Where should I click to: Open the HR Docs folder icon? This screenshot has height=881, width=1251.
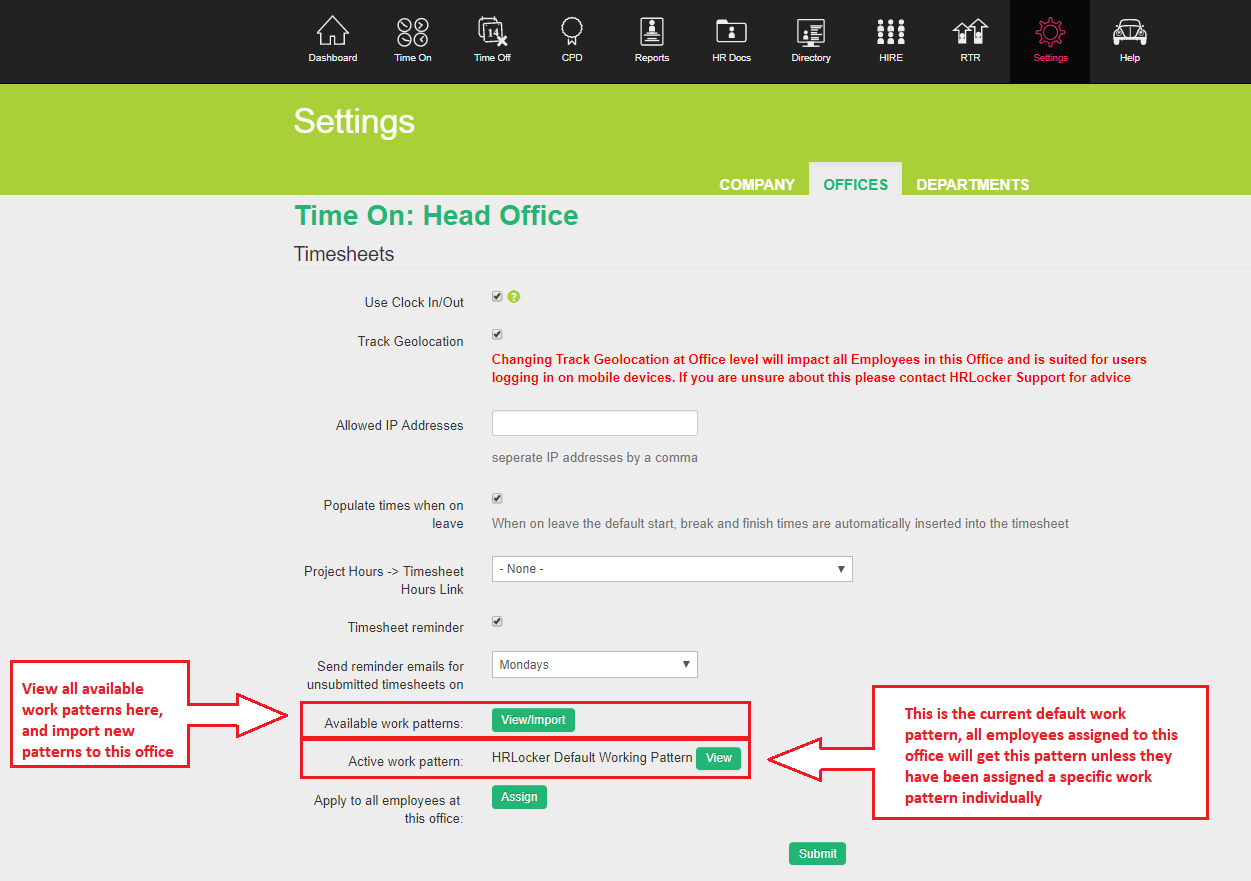[731, 33]
